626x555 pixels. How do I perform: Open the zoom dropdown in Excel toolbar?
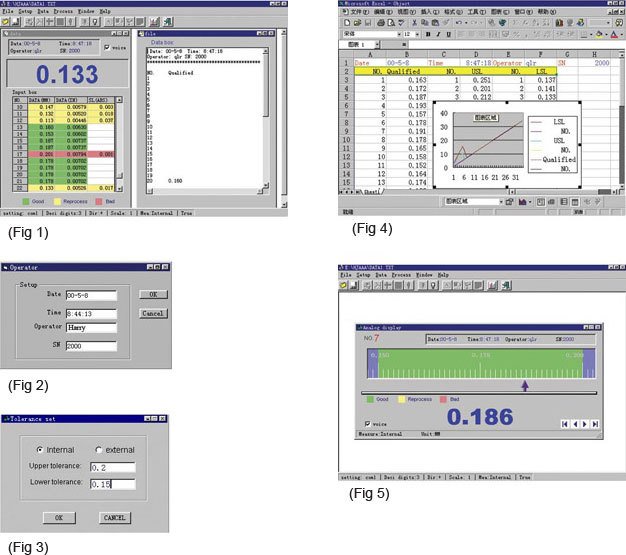(x=608, y=23)
